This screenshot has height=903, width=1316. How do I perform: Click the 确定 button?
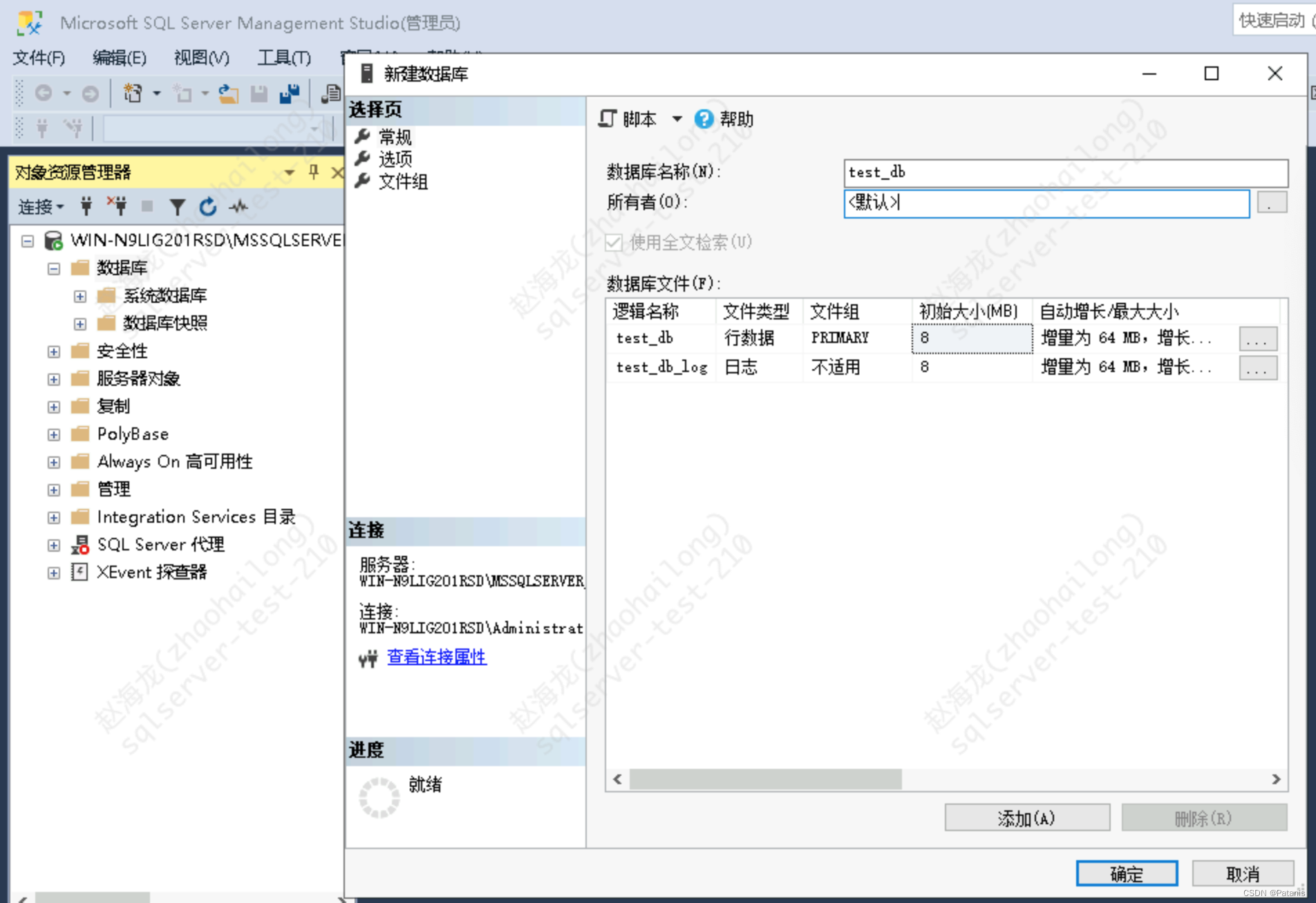1127,874
